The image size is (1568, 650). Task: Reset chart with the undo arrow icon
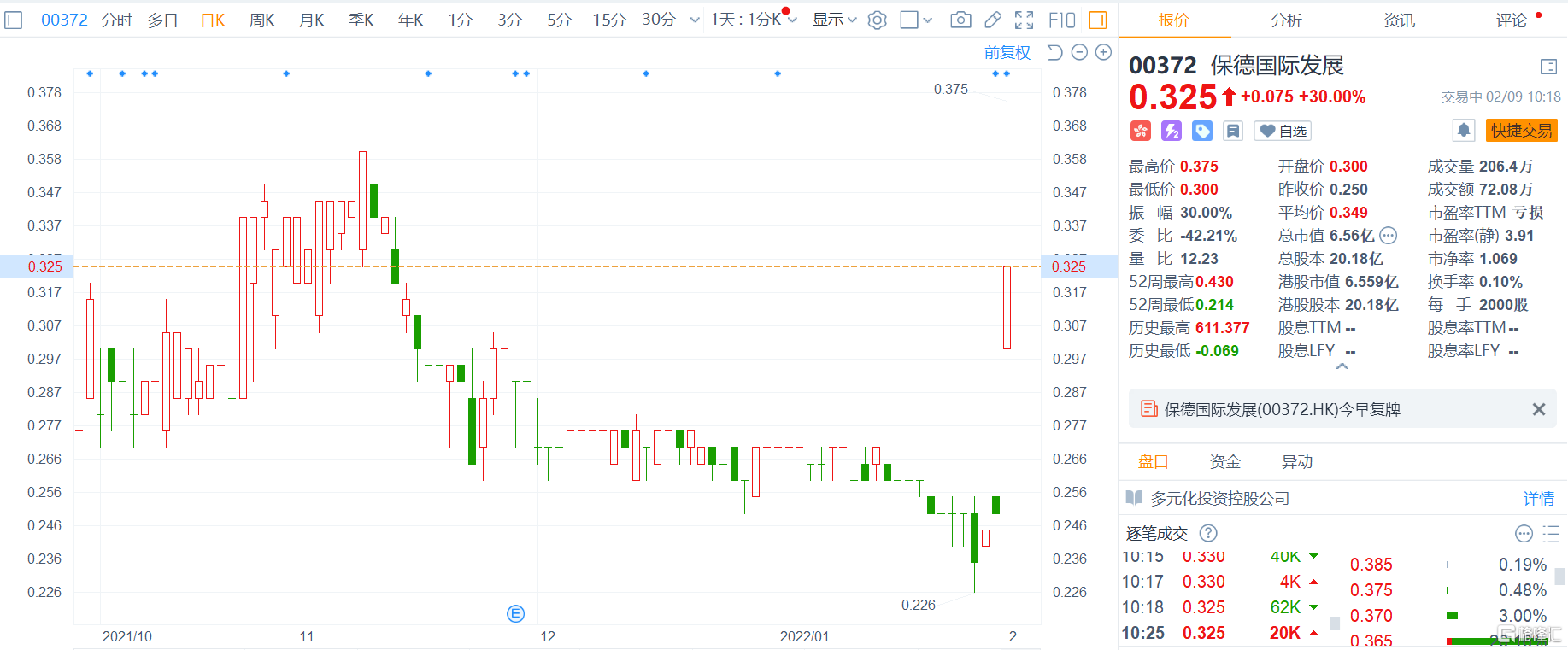(1055, 53)
